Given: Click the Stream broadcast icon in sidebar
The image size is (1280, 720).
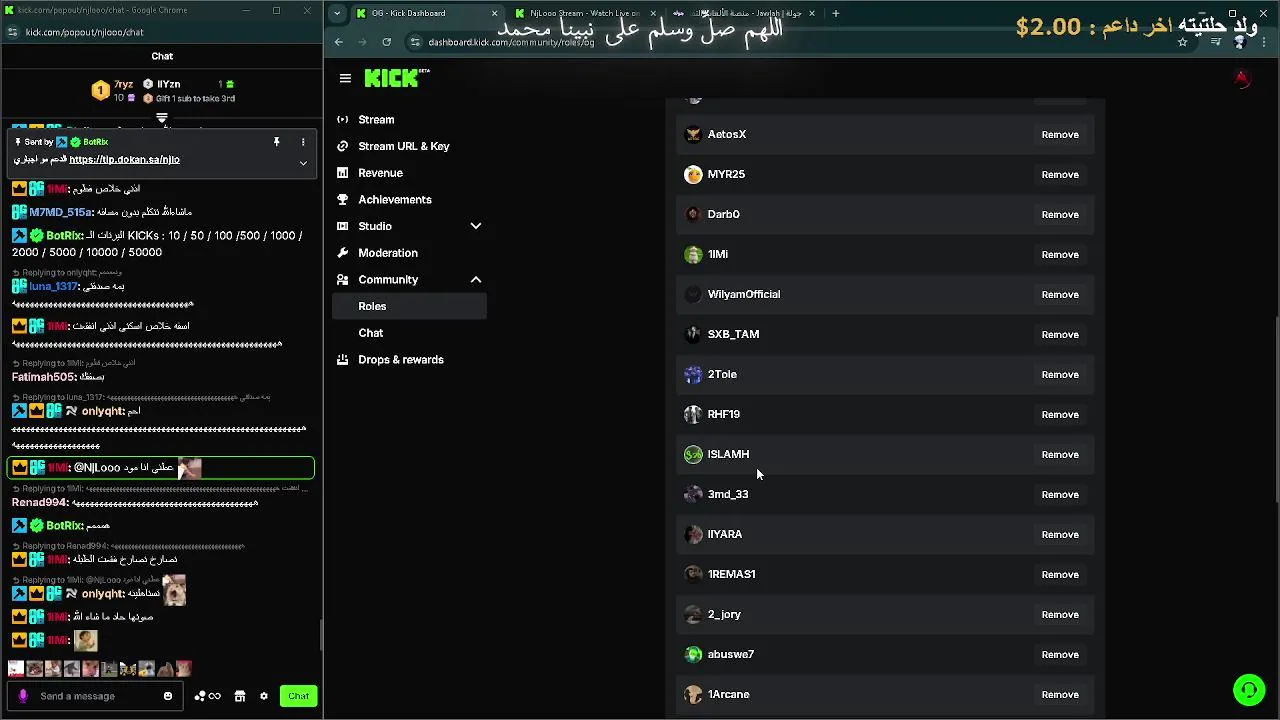Looking at the screenshot, I should pyautogui.click(x=343, y=120).
